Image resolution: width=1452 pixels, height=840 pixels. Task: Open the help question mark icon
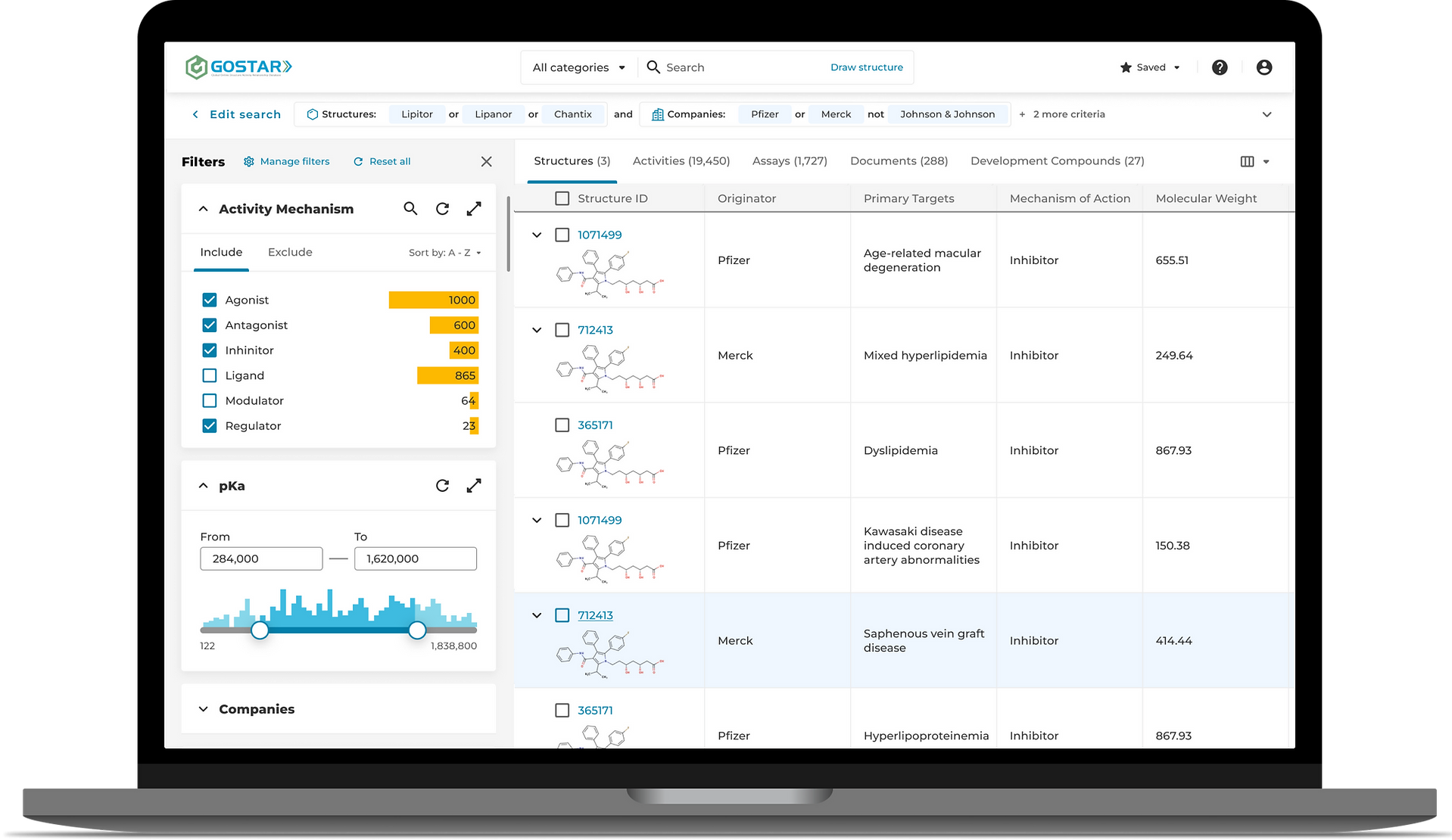1219,67
